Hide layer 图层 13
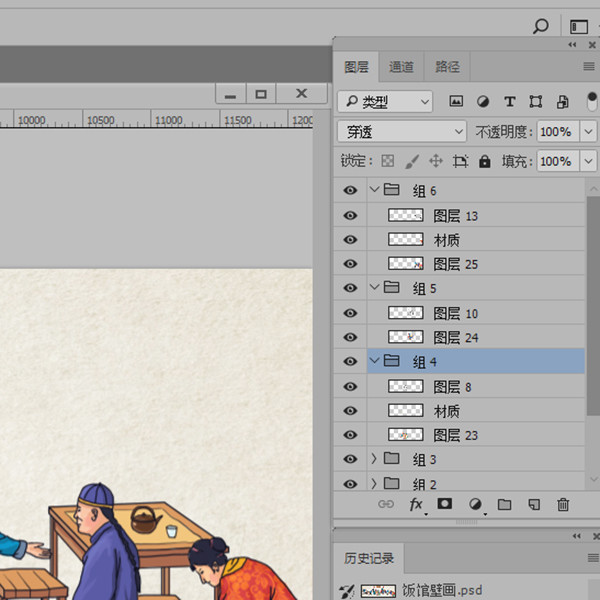 tap(350, 215)
